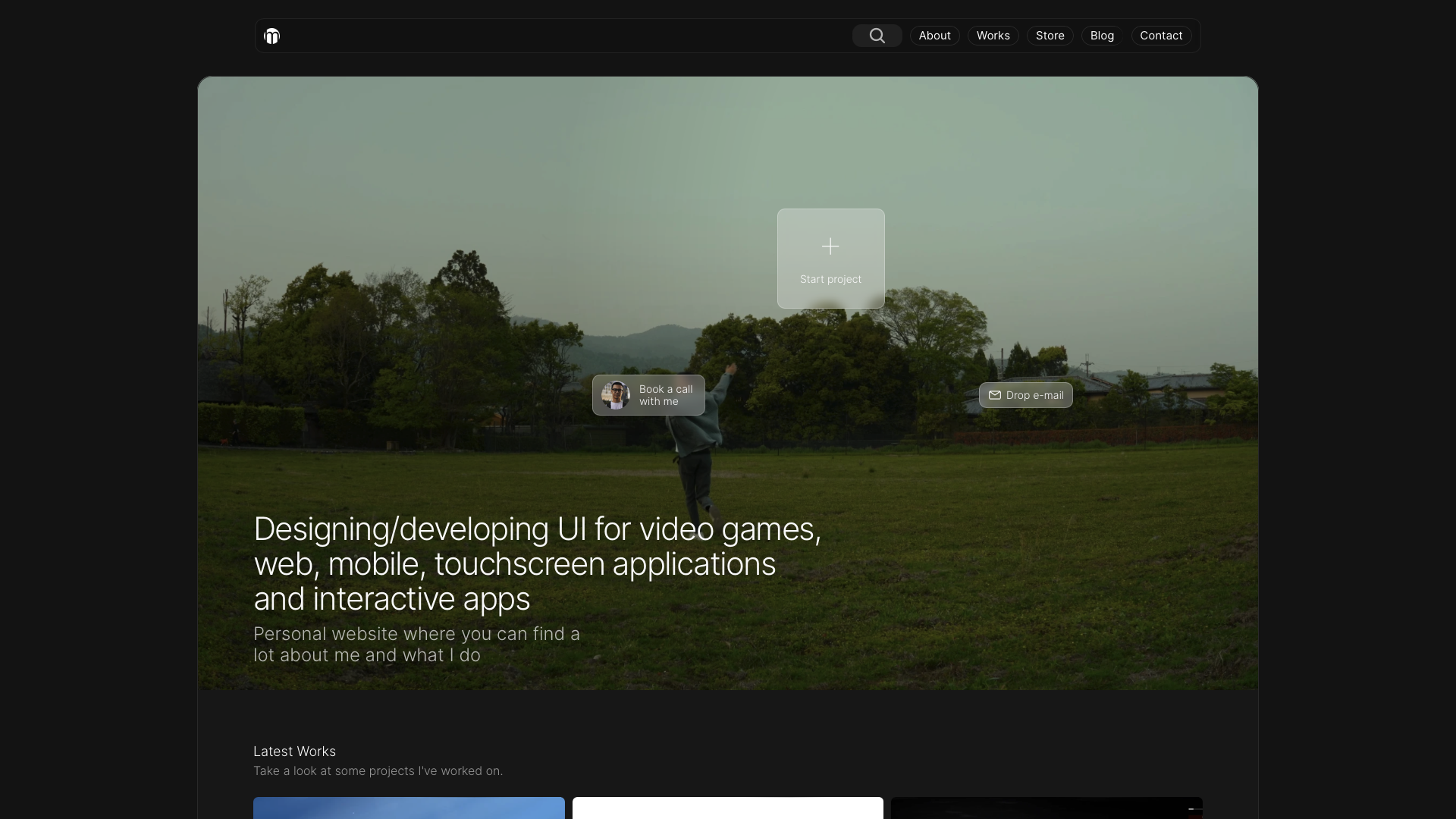This screenshot has height=819, width=1456.
Task: Click the Personal website subtitle text
Action: click(x=416, y=645)
